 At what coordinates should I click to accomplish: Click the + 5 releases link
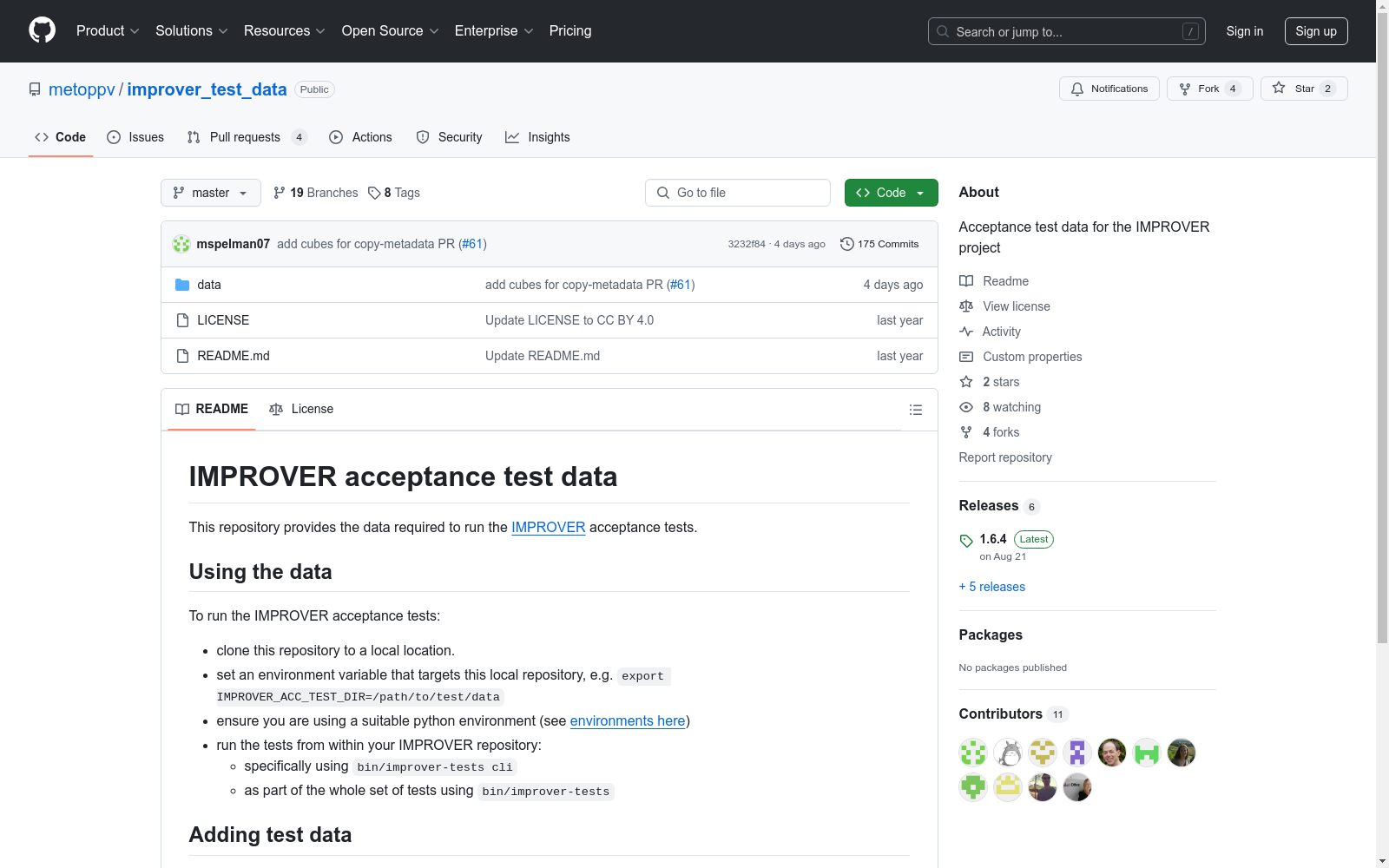(992, 587)
